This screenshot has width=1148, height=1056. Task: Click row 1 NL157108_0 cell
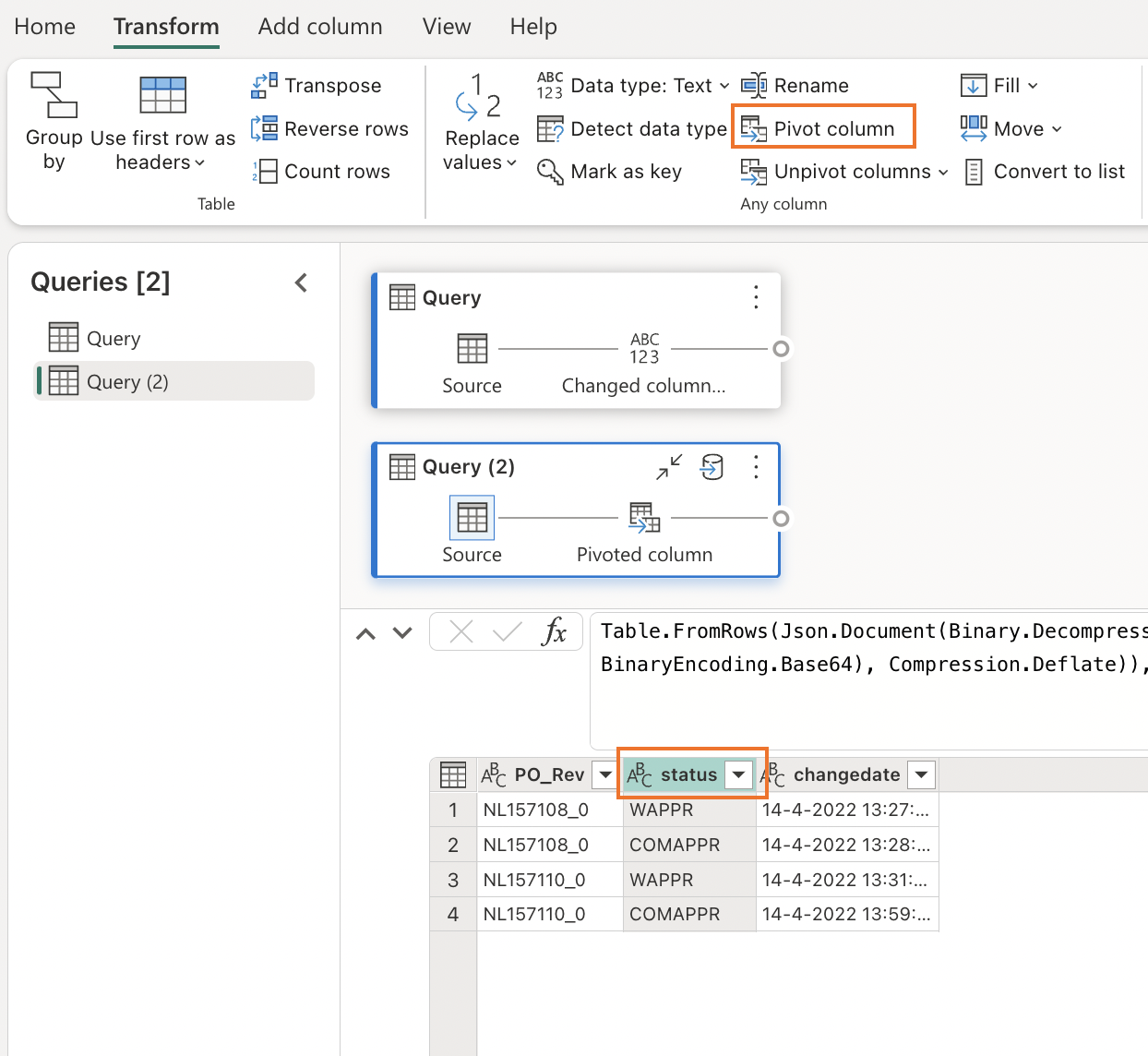(549, 810)
